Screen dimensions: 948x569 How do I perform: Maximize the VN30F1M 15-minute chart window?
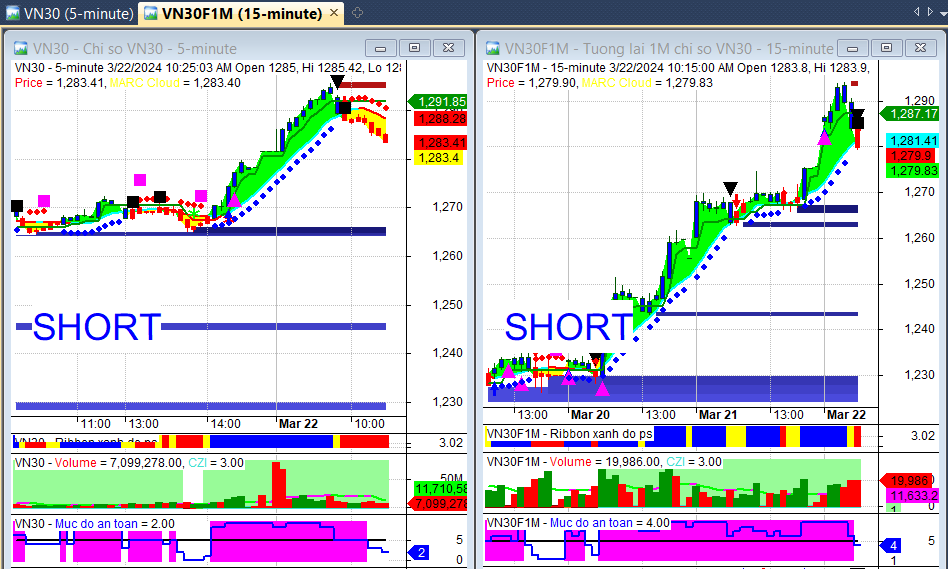coord(886,48)
